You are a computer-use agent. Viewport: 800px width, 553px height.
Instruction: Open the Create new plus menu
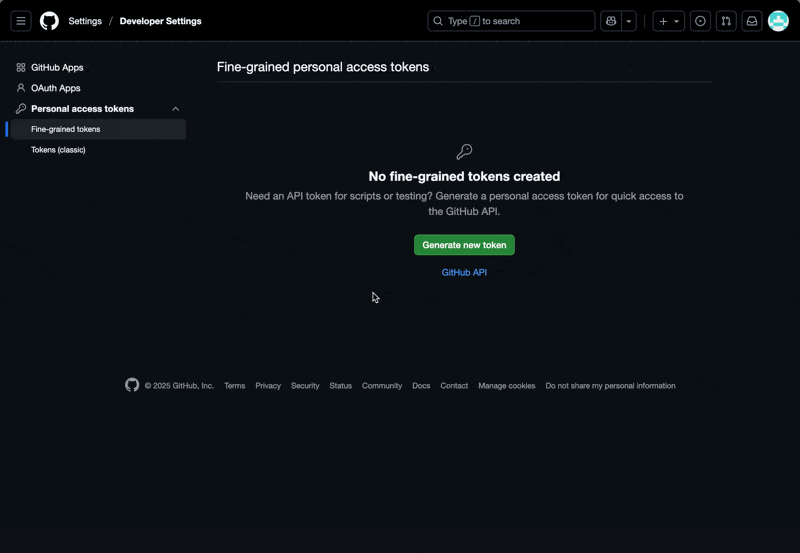point(668,21)
